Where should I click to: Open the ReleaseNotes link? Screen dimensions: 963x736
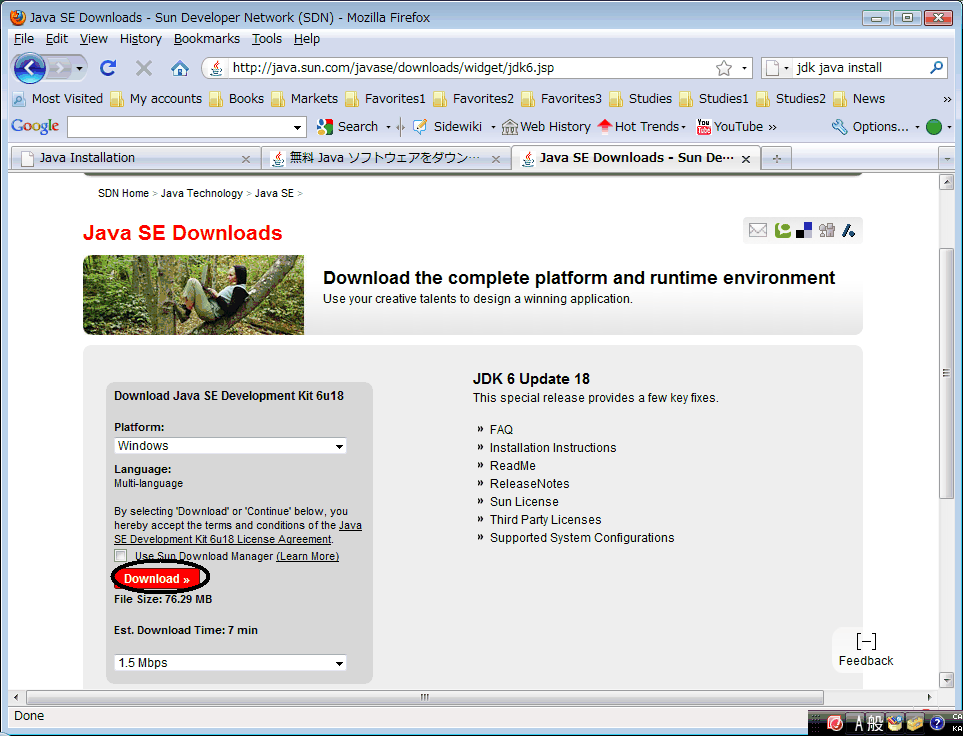click(x=529, y=483)
